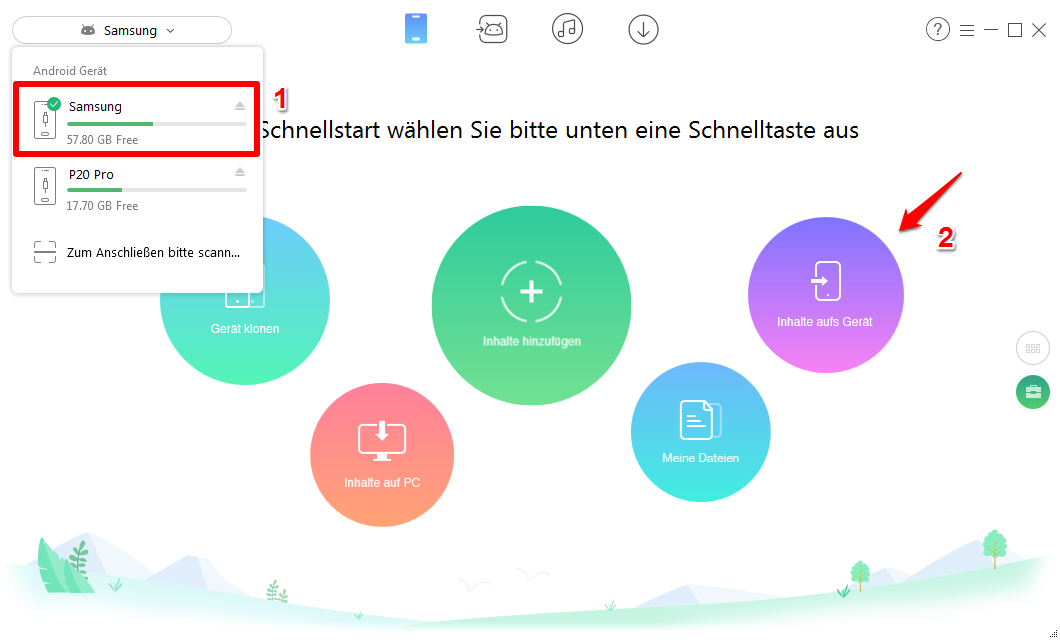Open the toolbox icon on right edge
Viewport: 1060px width, 640px height.
pyautogui.click(x=1032, y=392)
